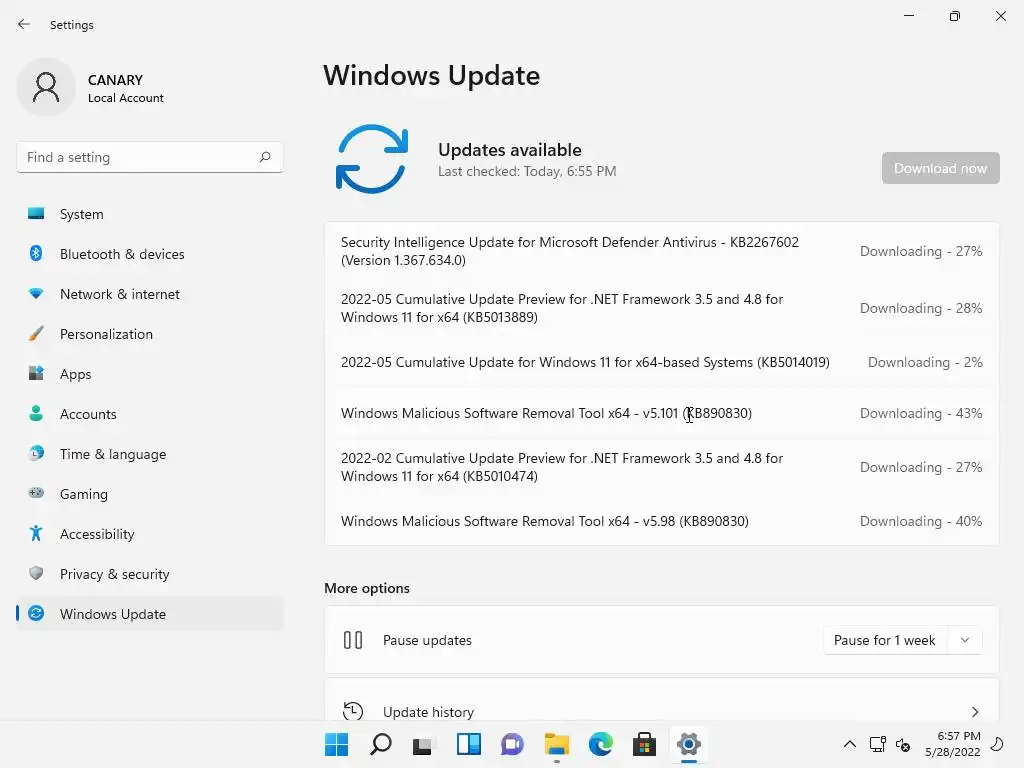Image resolution: width=1024 pixels, height=768 pixels.
Task: Click the Pause updates icon
Action: coord(353,640)
